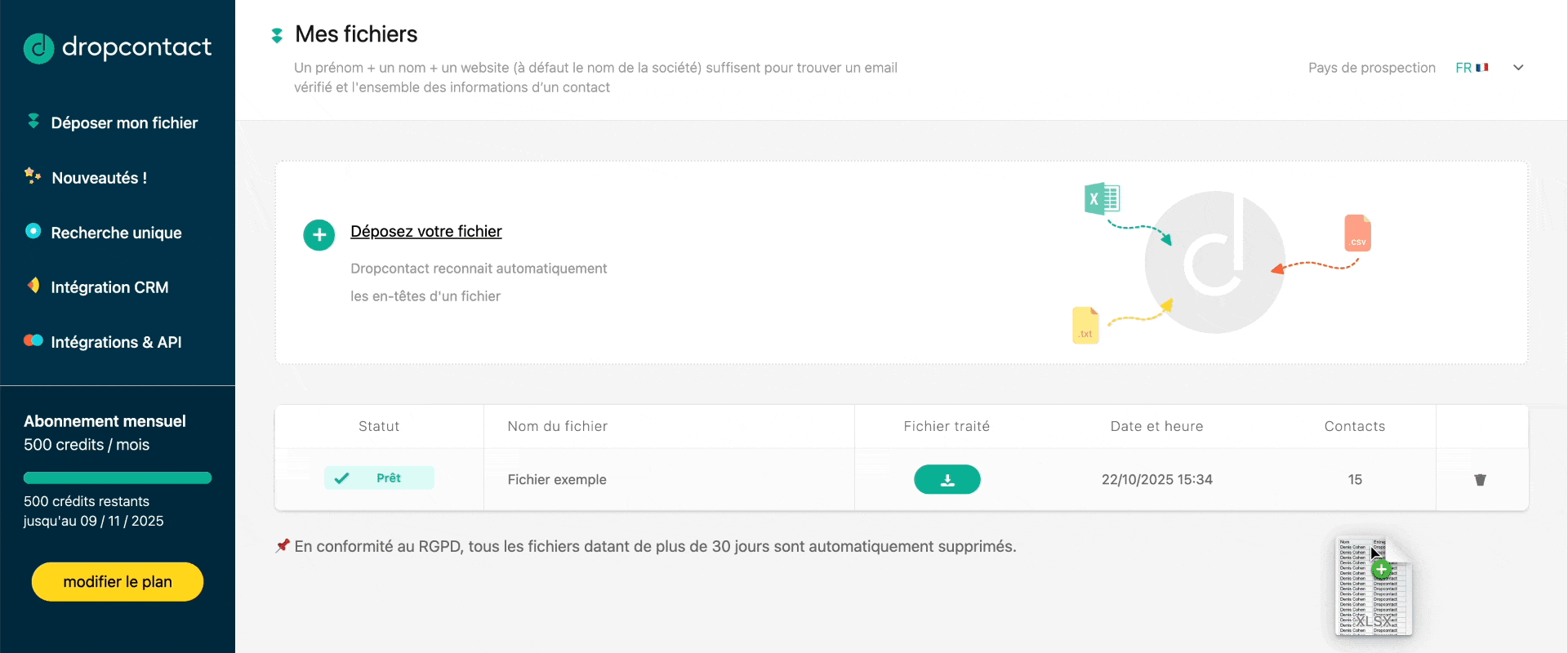Click the Nouveautés stars icon
Screen dimensions: 1568x653
[33, 175]
